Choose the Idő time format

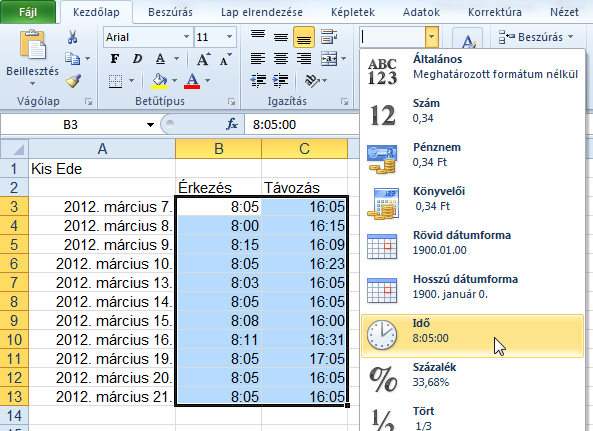[472, 336]
